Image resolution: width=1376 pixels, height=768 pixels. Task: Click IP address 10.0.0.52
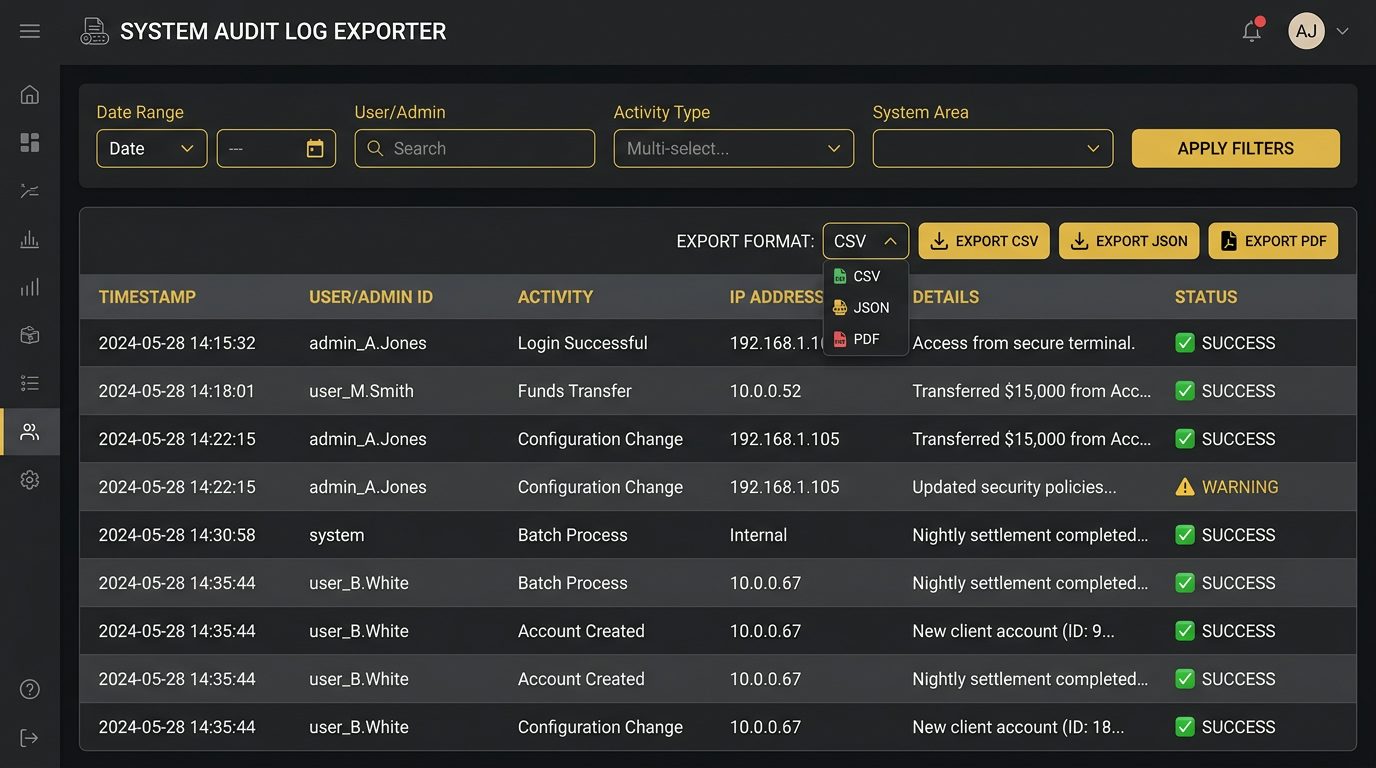click(765, 391)
